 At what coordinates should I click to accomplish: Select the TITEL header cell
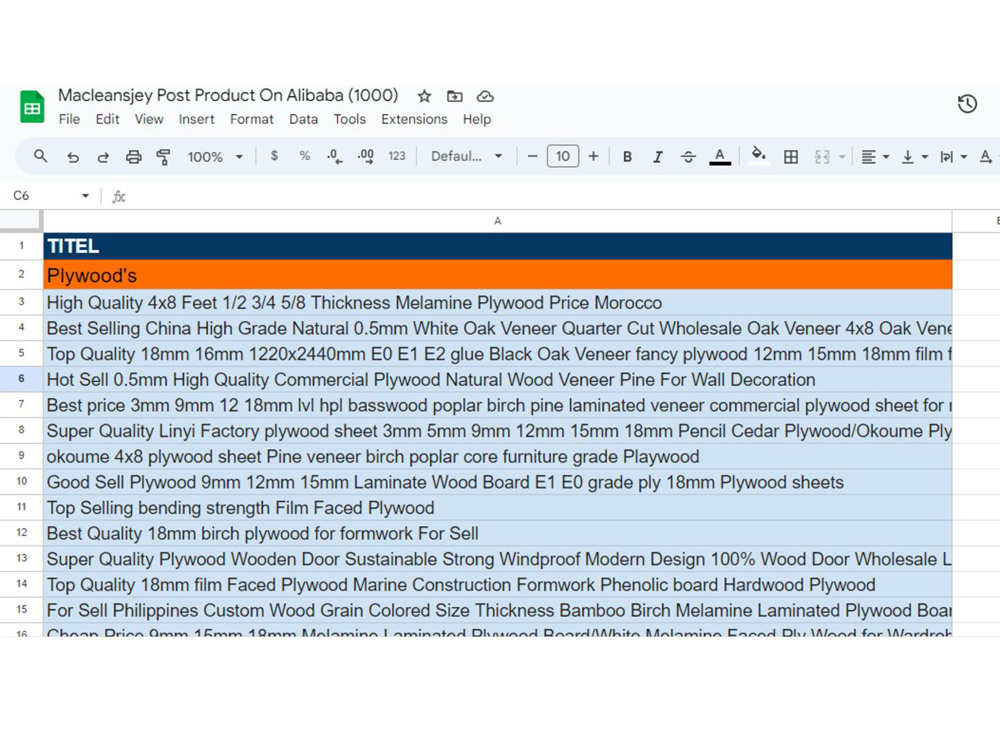click(x=497, y=246)
